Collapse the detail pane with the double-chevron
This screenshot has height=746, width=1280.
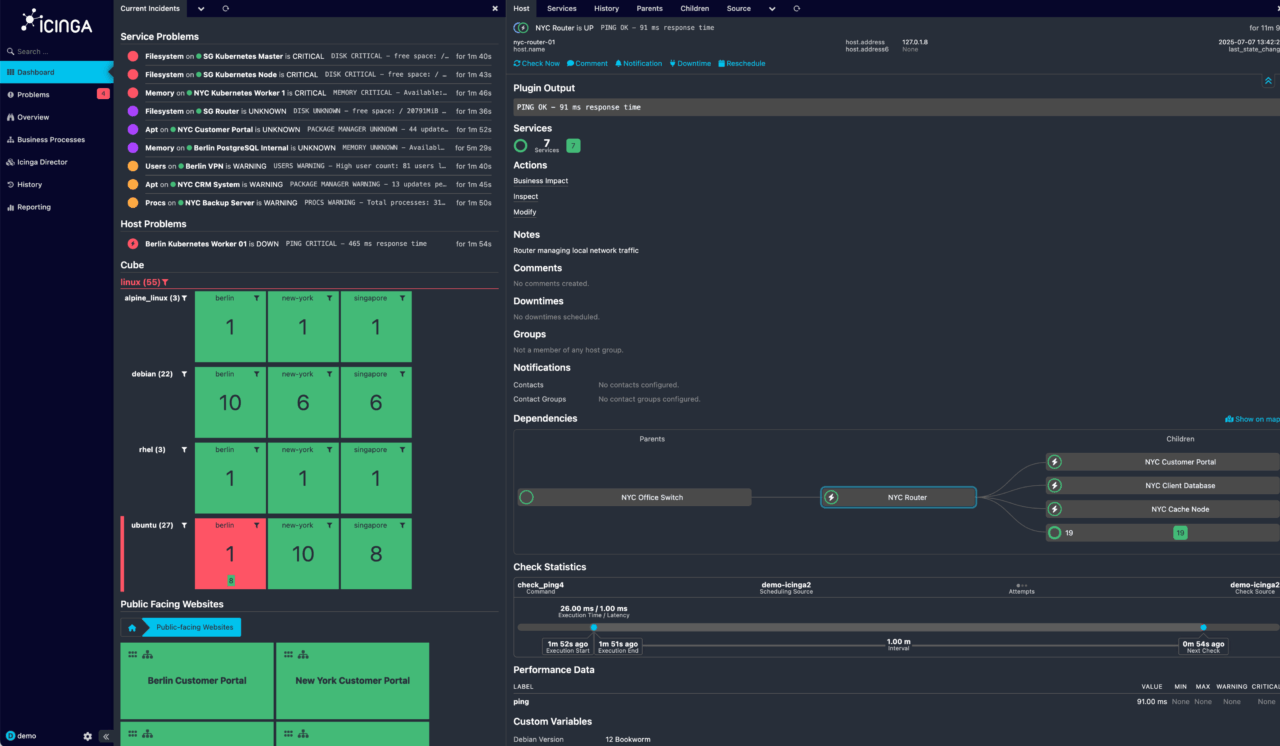[x=1268, y=81]
